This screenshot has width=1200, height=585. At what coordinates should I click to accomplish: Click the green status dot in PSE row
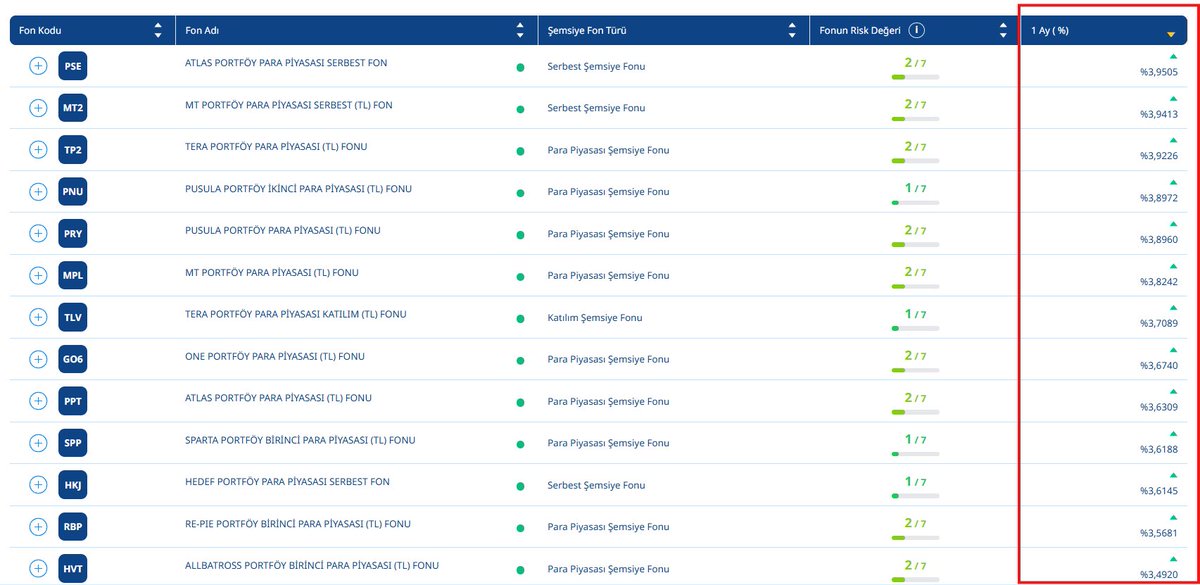pyautogui.click(x=520, y=67)
